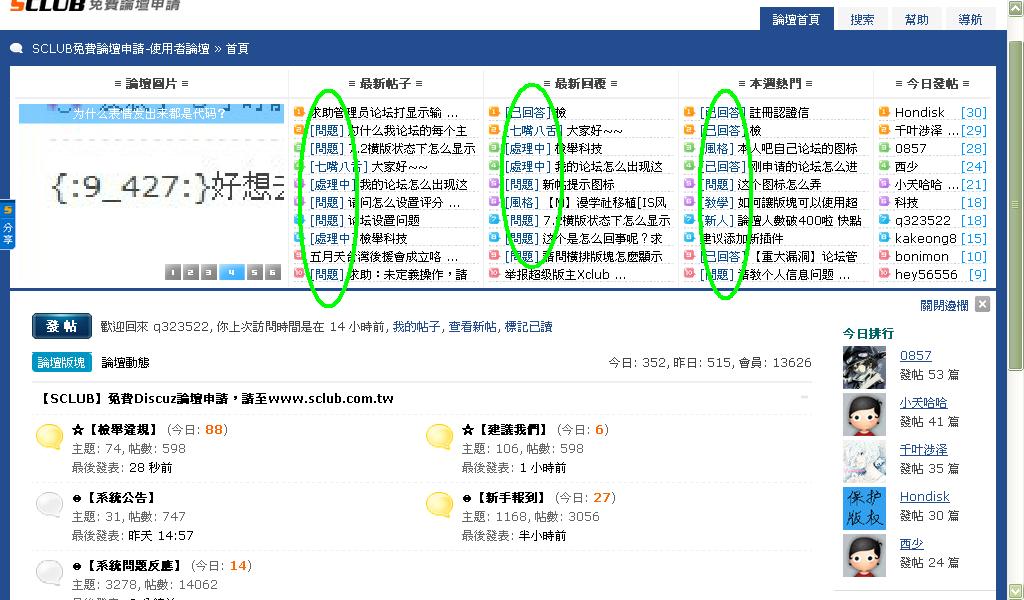Switch to the 論壇動態 tab
This screenshot has height=600, width=1024.
125,362
